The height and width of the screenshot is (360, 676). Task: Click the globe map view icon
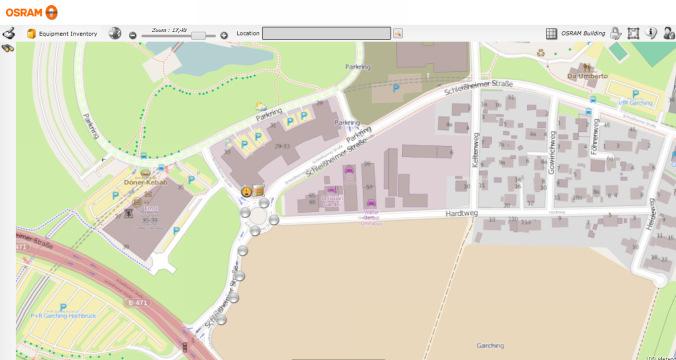(115, 33)
